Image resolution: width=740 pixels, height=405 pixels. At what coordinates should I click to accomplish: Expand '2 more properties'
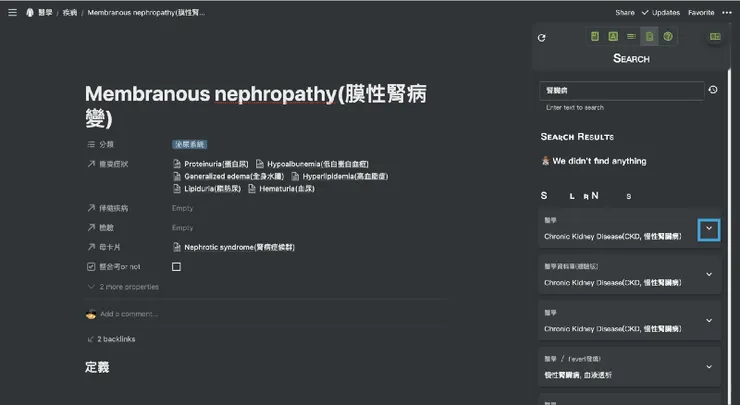pyautogui.click(x=123, y=287)
